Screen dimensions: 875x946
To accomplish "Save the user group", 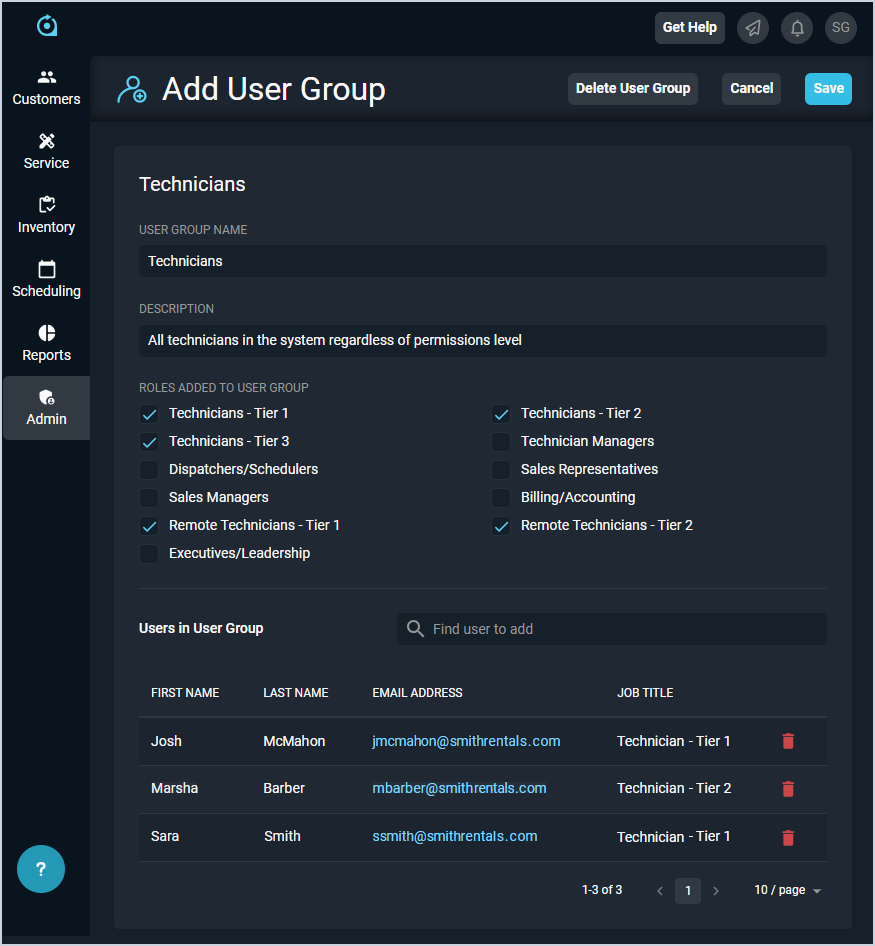I will (827, 88).
